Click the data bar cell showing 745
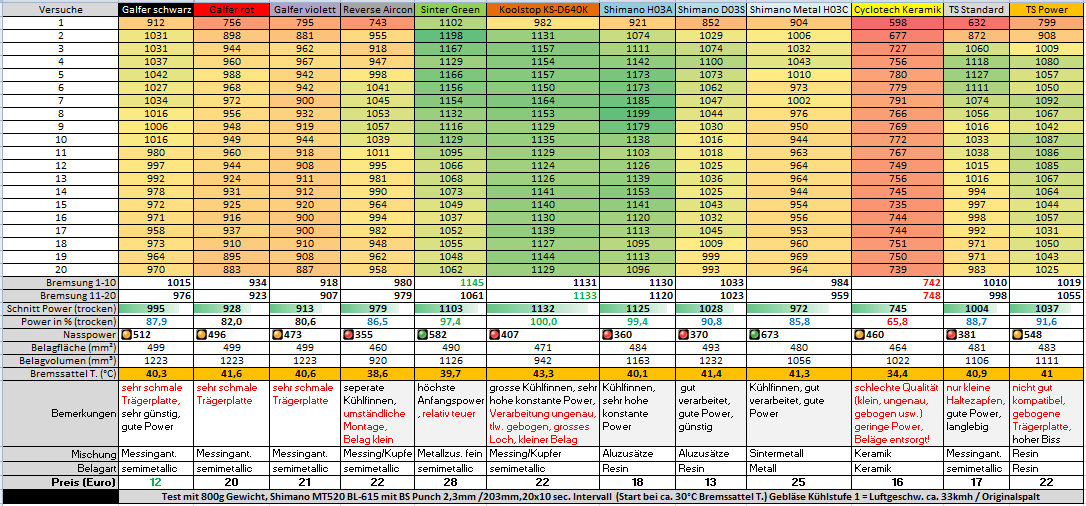Image resolution: width=1086 pixels, height=506 pixels. point(898,309)
